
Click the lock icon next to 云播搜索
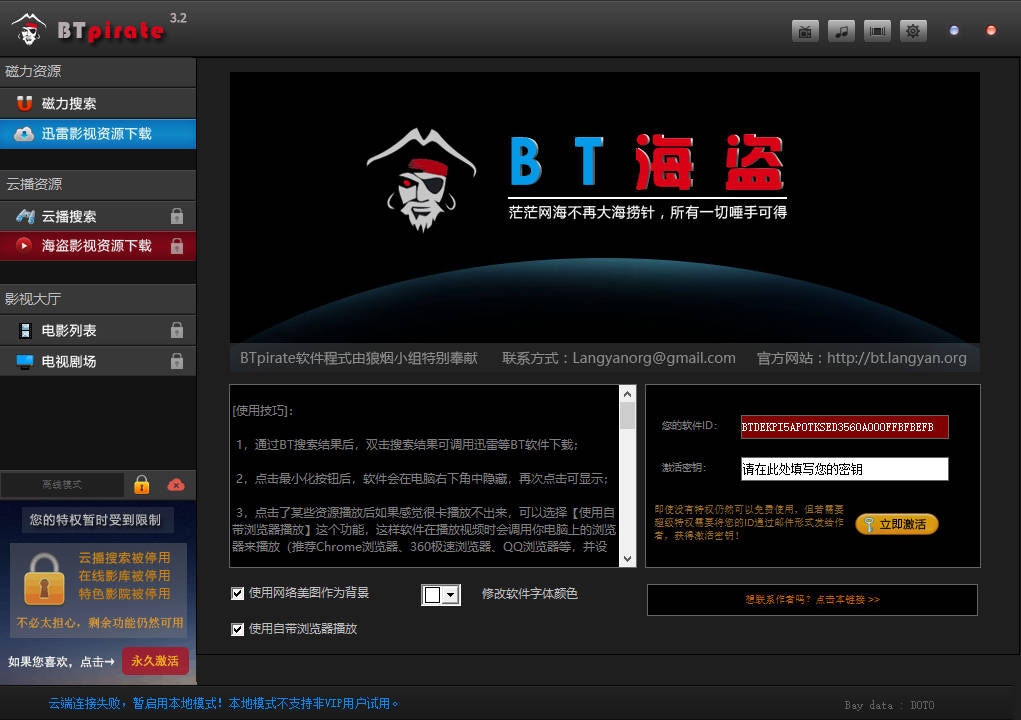[177, 216]
